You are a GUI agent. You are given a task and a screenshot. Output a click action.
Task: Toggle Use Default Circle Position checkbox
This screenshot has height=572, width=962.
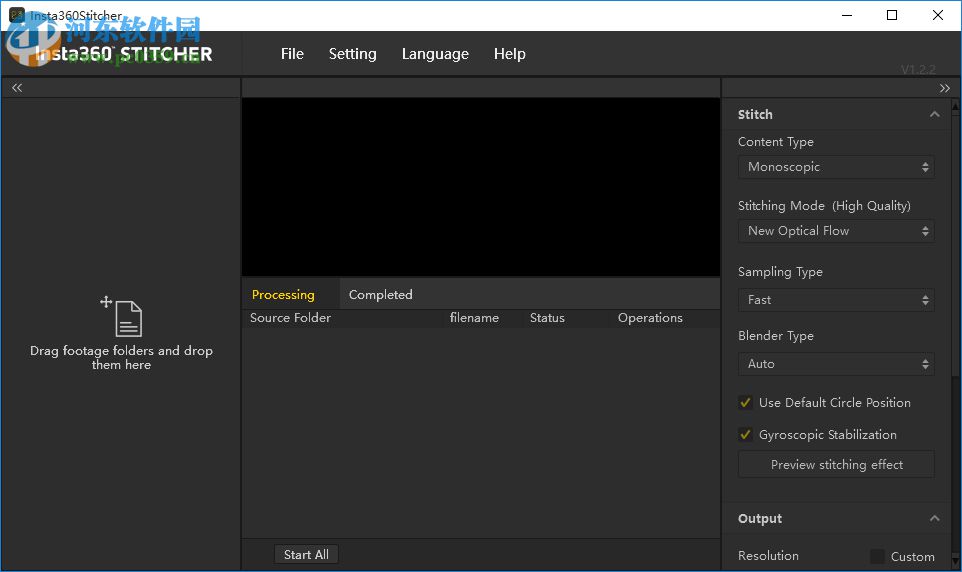[x=745, y=403]
